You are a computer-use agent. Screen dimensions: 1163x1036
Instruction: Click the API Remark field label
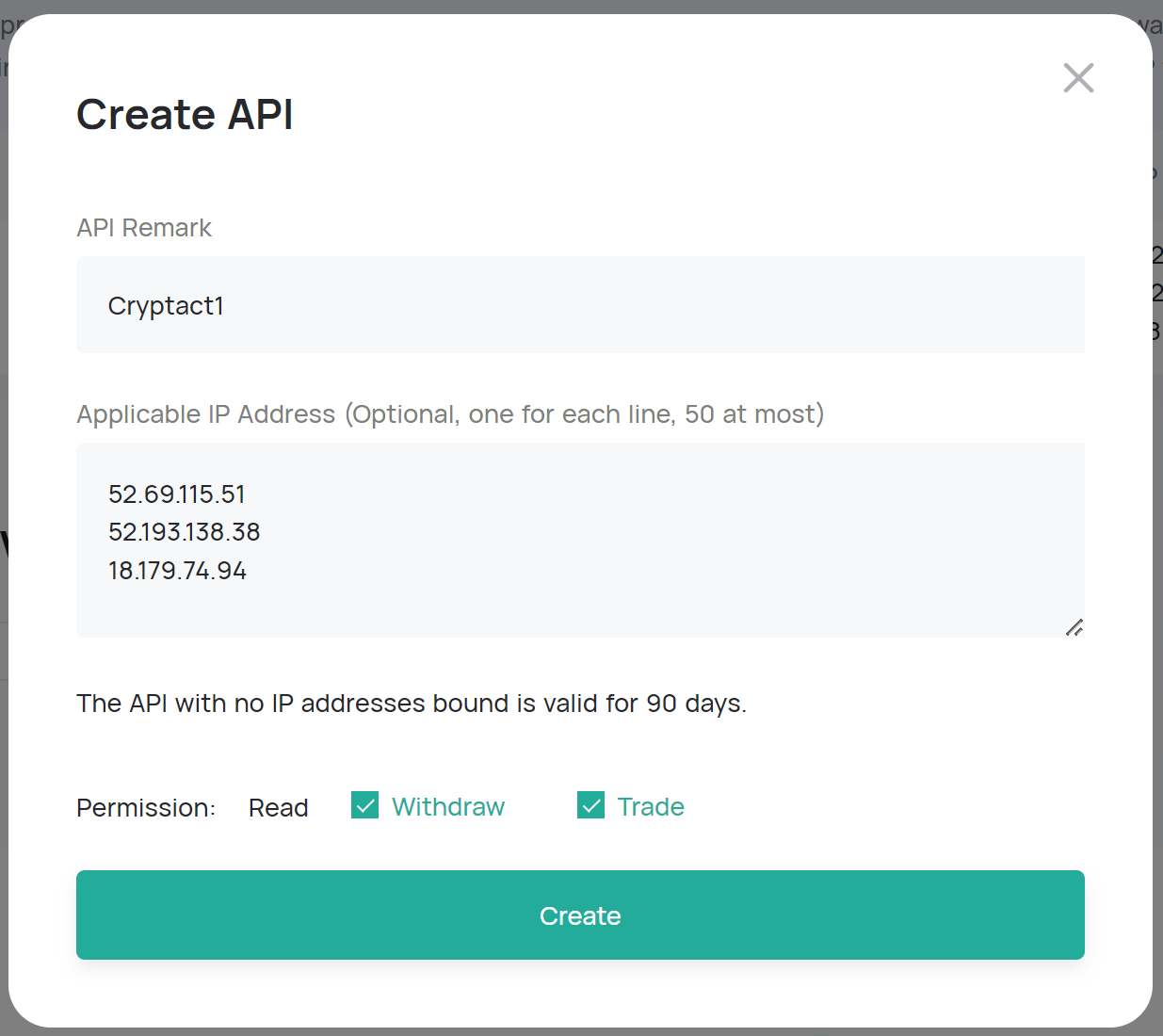pyautogui.click(x=144, y=228)
